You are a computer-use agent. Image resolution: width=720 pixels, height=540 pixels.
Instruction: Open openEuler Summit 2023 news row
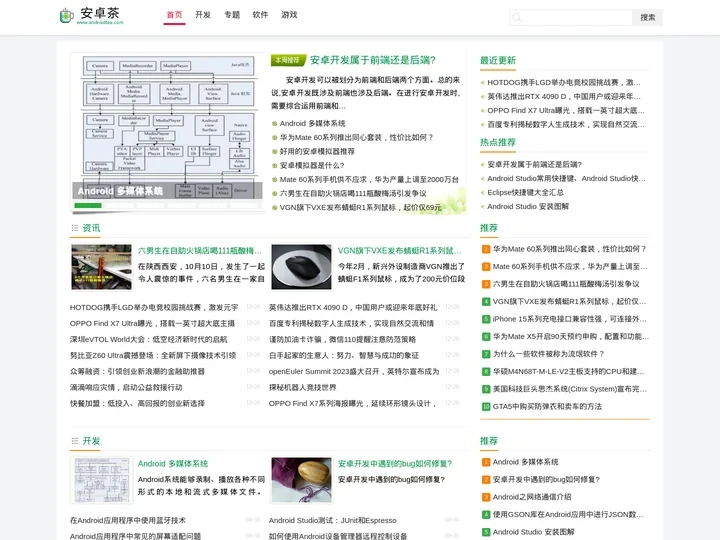point(354,371)
